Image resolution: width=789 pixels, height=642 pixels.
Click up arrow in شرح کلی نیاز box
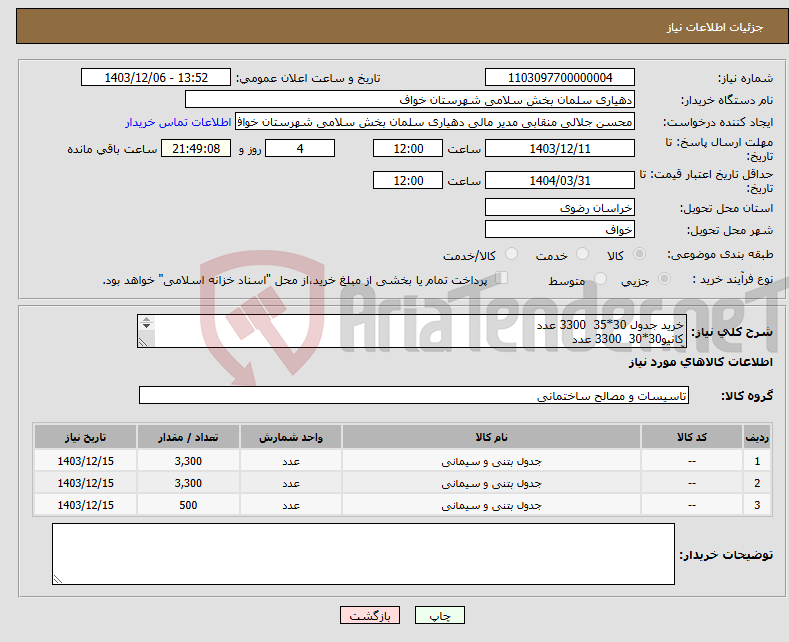pyautogui.click(x=146, y=319)
